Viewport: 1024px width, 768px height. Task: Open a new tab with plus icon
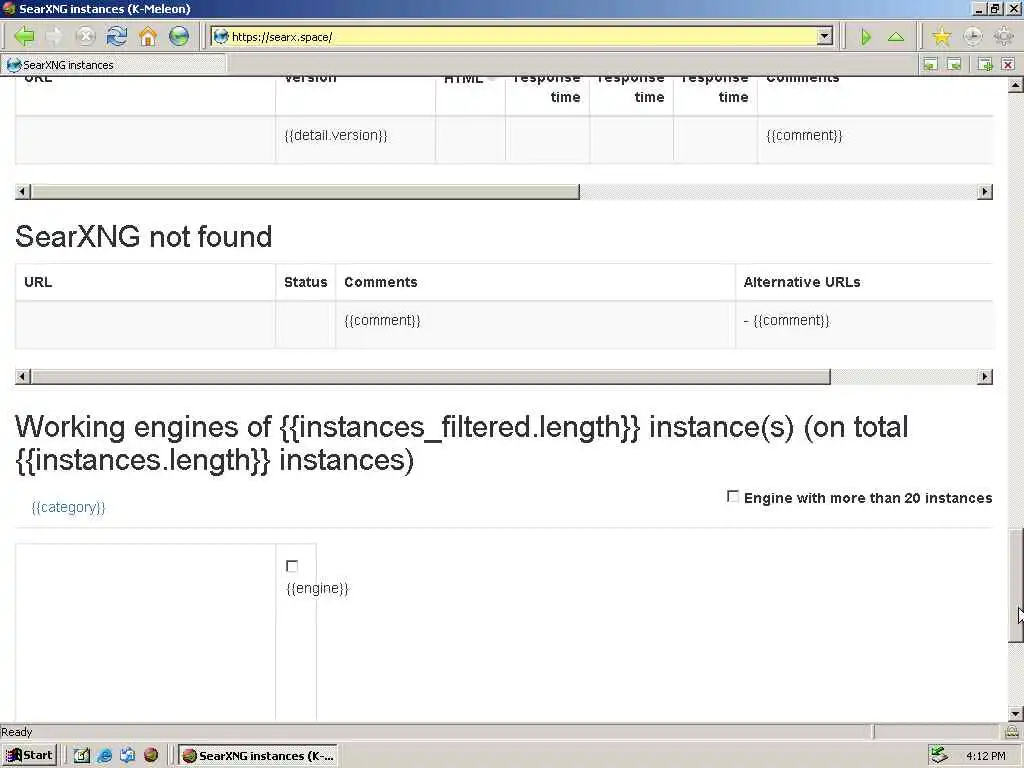pyautogui.click(x=985, y=64)
